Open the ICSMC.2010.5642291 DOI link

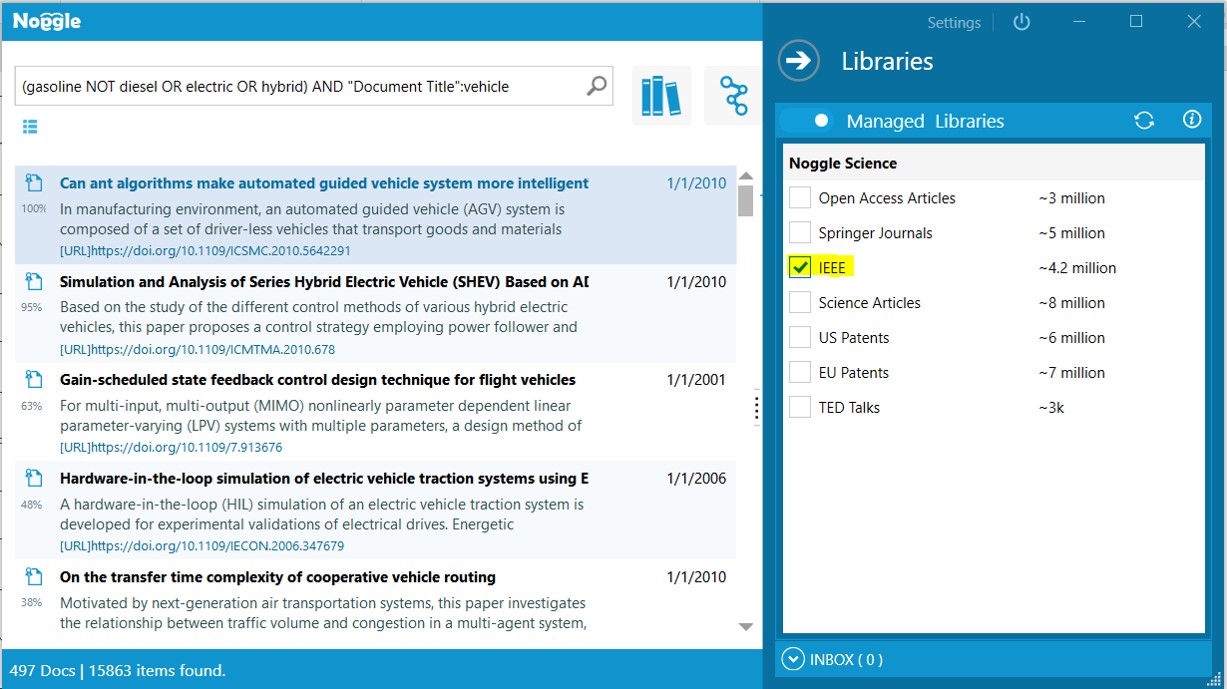click(205, 251)
